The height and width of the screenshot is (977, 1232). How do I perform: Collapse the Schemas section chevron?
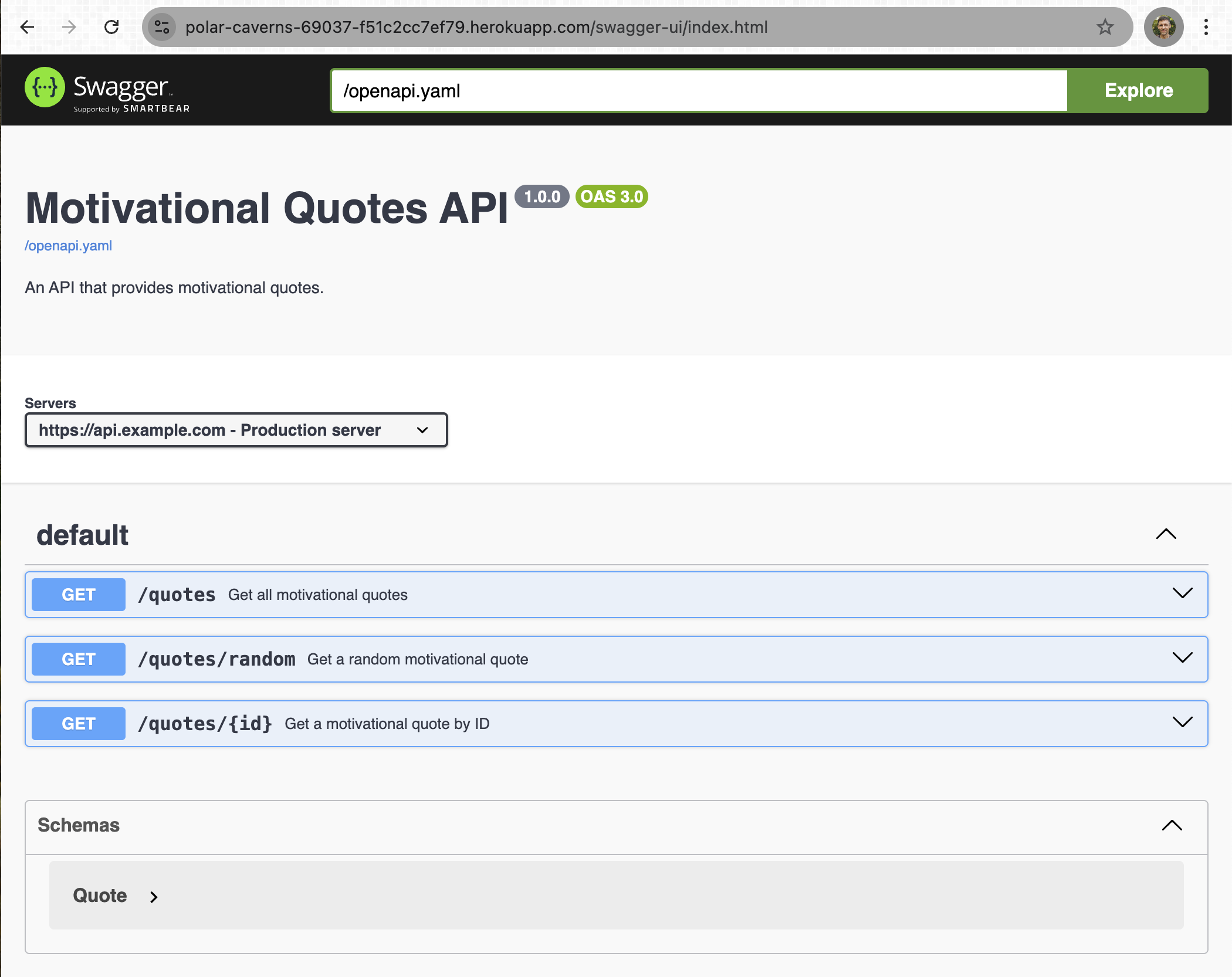(1172, 826)
